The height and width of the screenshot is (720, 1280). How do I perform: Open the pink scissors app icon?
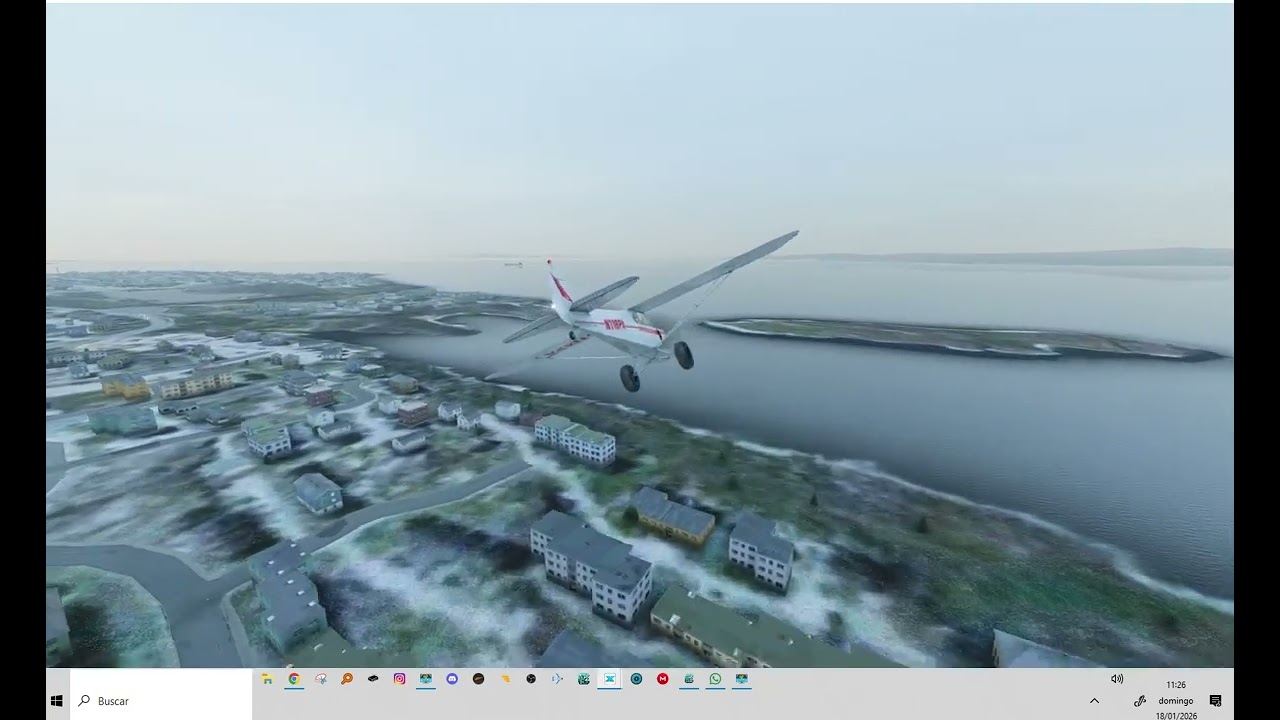click(321, 679)
